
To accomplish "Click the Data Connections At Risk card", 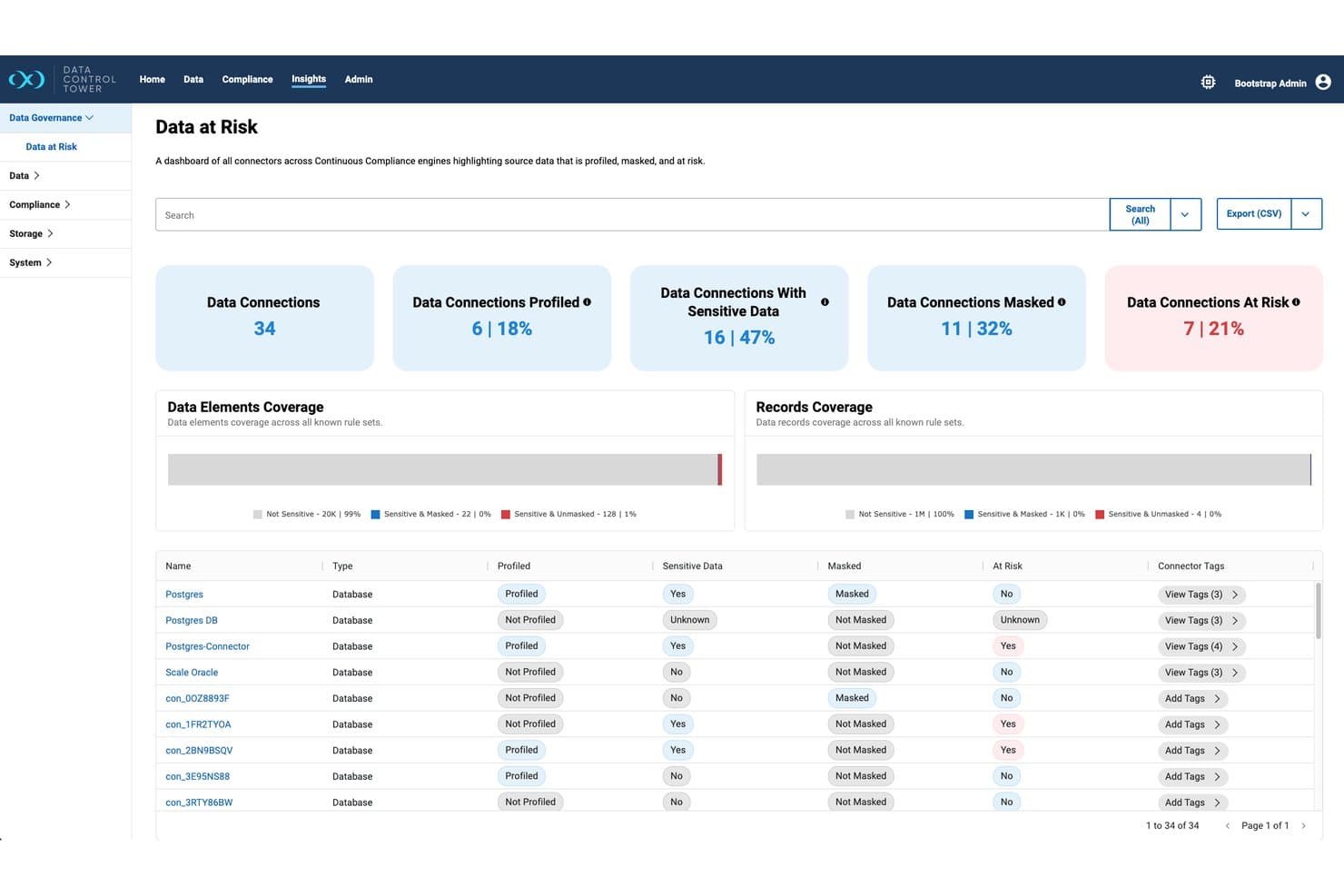I will 1213,318.
